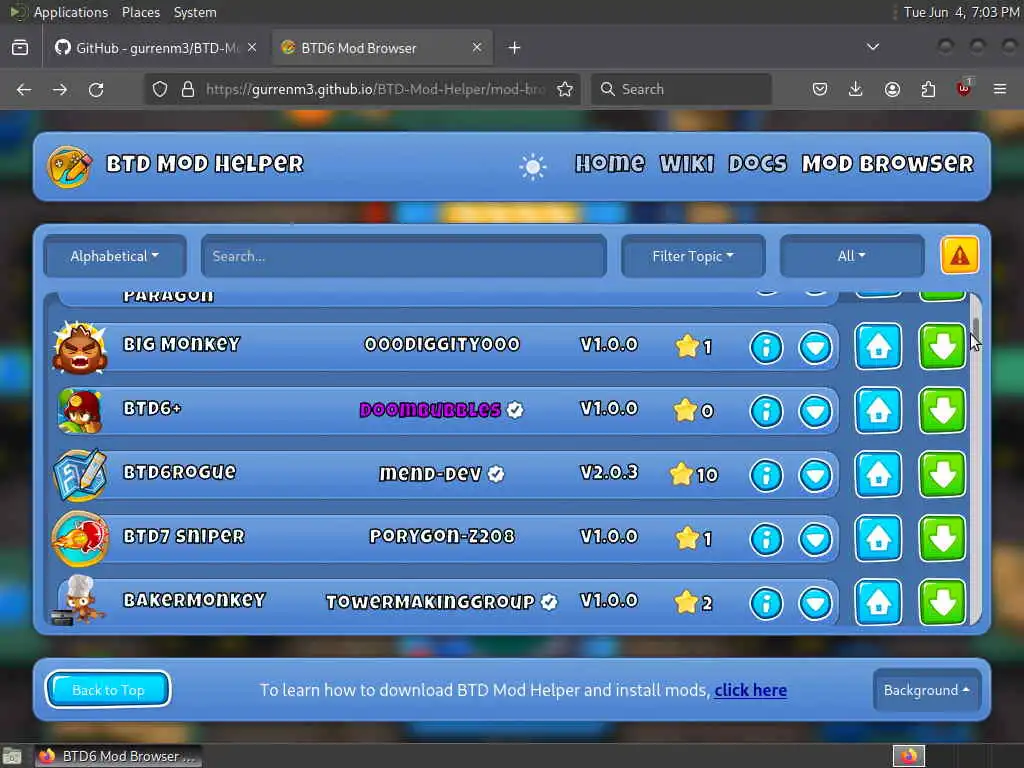Screen dimensions: 1024x768
Task: Open the Background dropdown
Action: (x=927, y=690)
